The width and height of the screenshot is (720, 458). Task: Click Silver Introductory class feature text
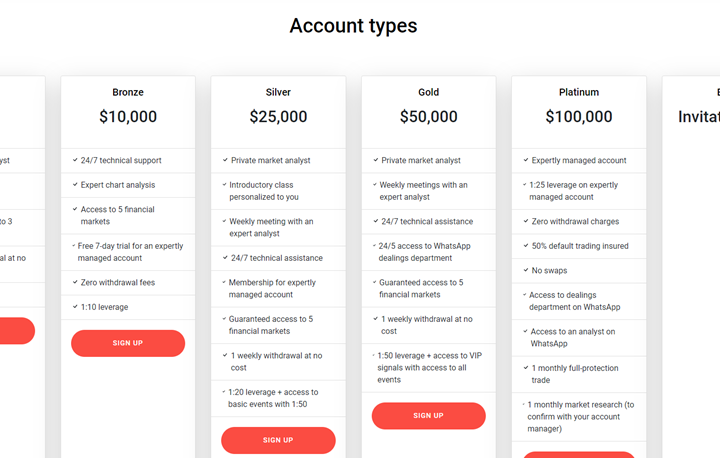(x=264, y=191)
